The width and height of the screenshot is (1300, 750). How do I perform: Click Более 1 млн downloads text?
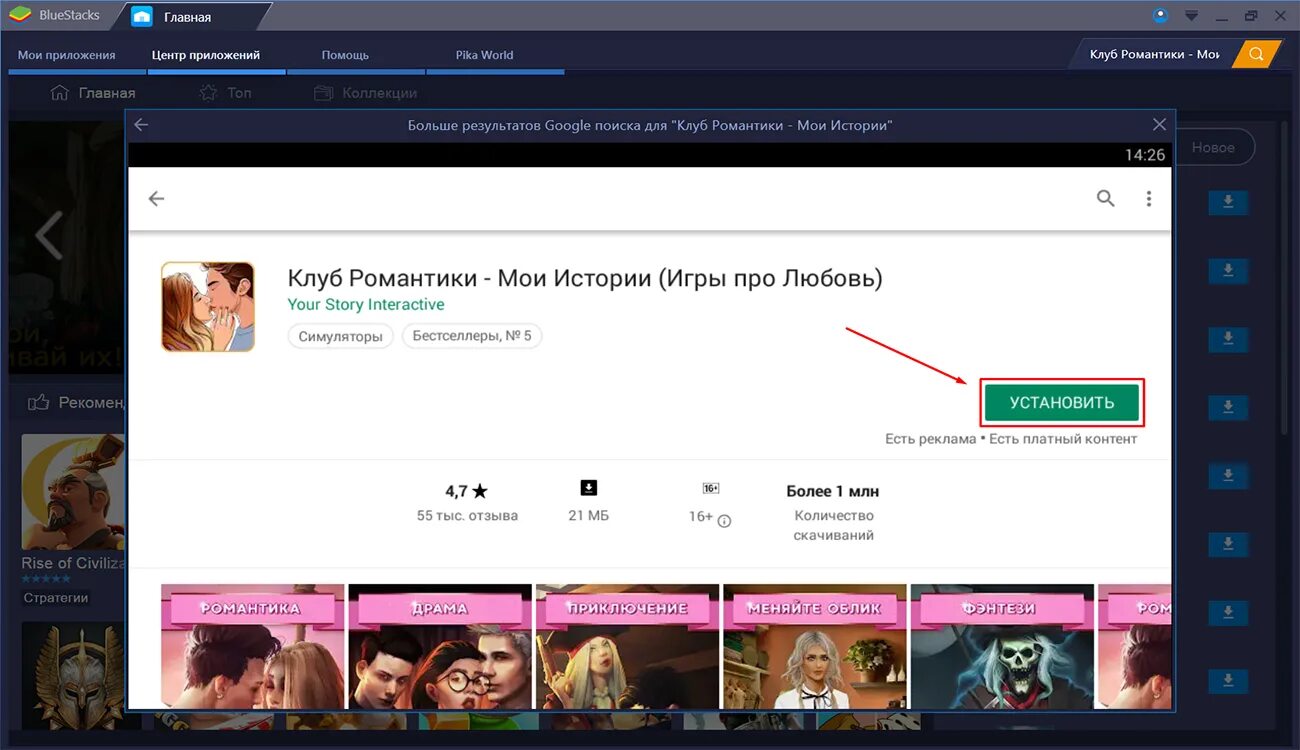pos(833,491)
